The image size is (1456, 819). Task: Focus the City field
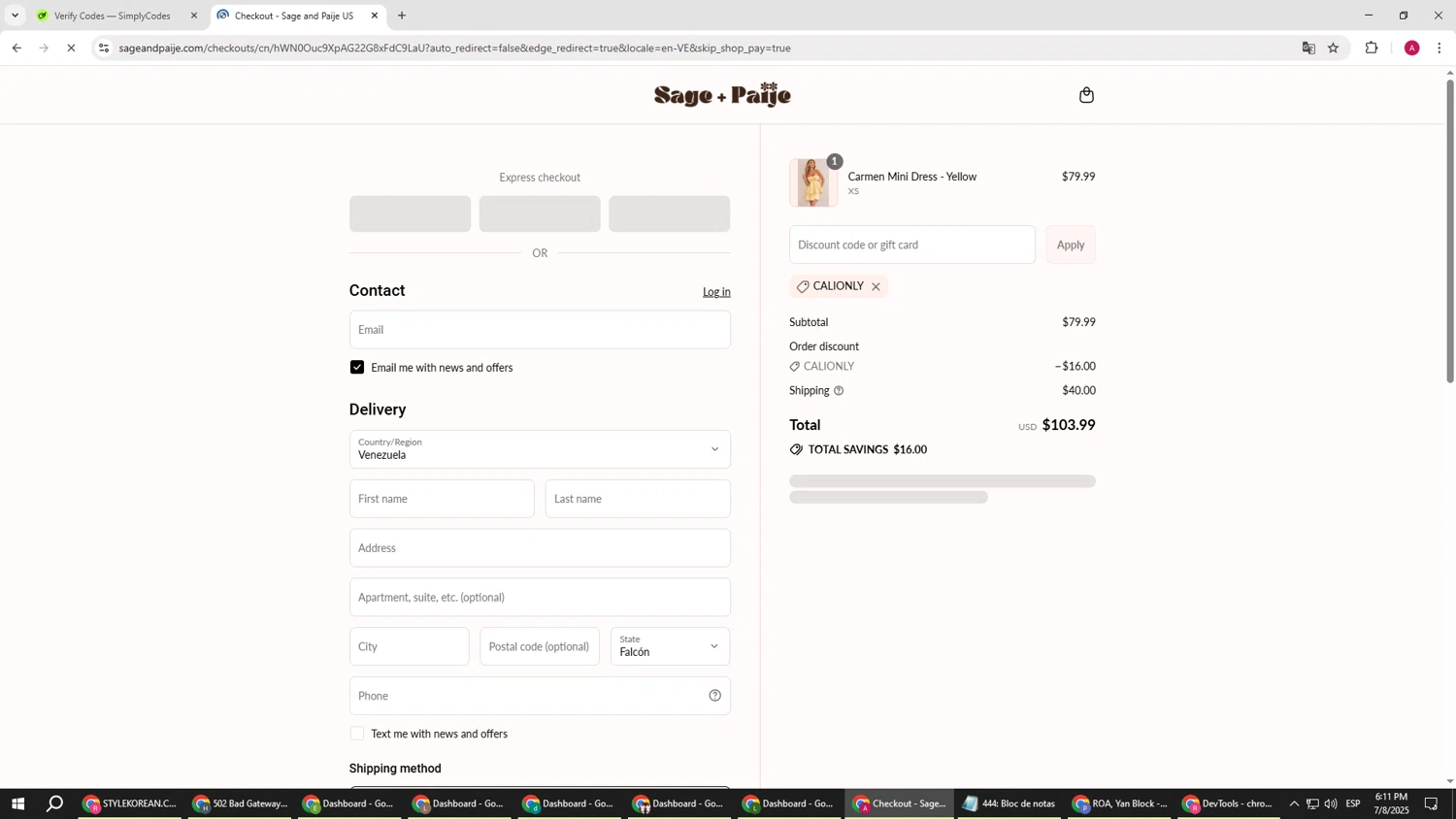pos(409,646)
